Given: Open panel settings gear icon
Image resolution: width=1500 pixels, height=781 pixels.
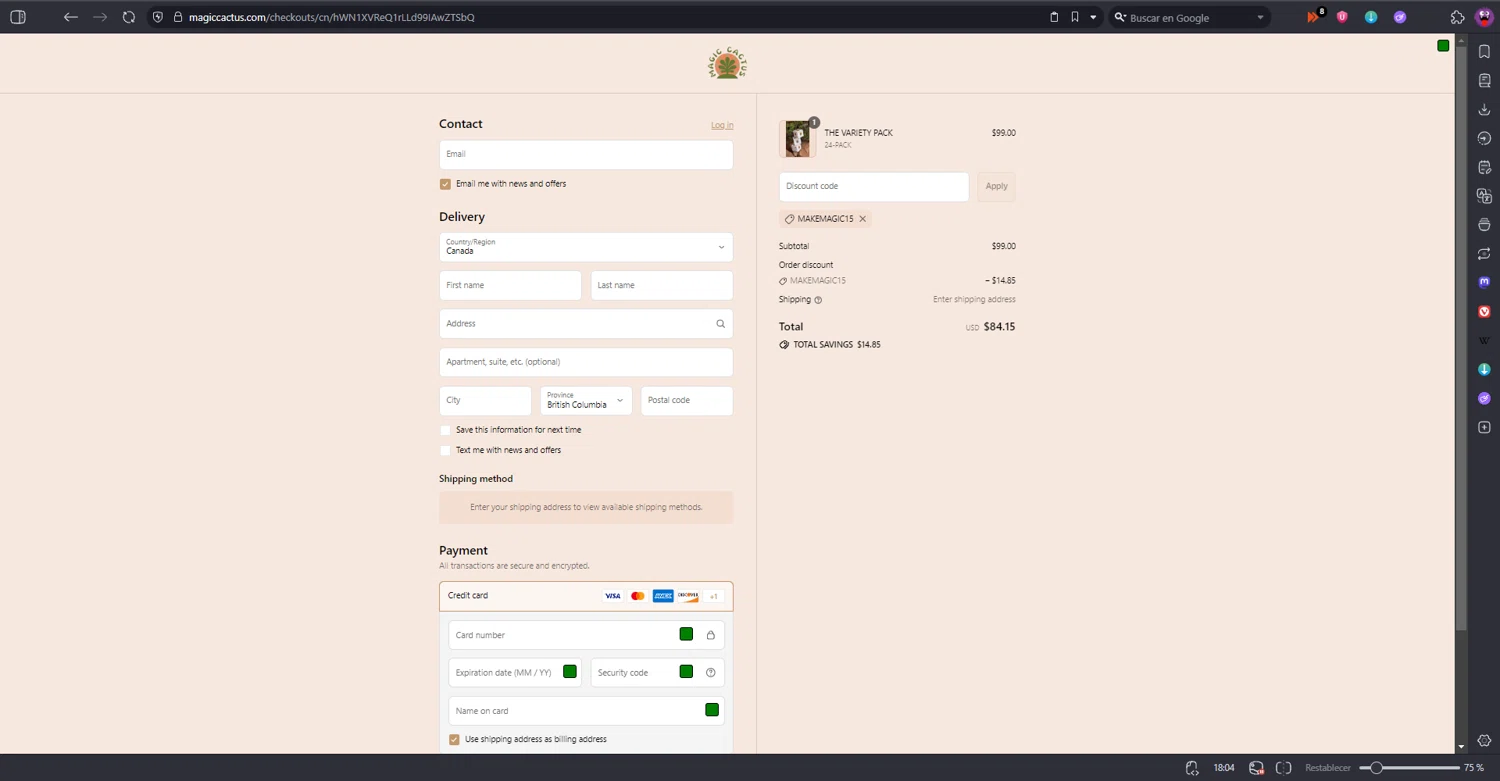Looking at the screenshot, I should [x=1484, y=741].
